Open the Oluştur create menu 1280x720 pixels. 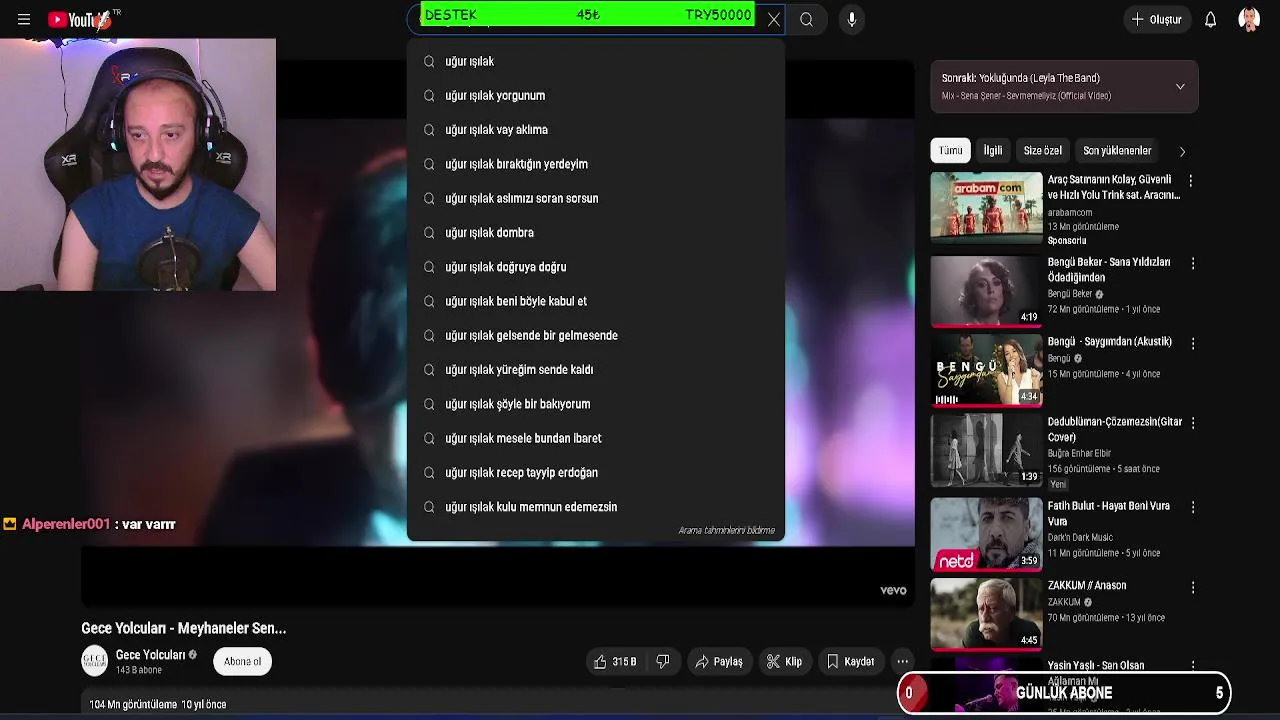1157,19
